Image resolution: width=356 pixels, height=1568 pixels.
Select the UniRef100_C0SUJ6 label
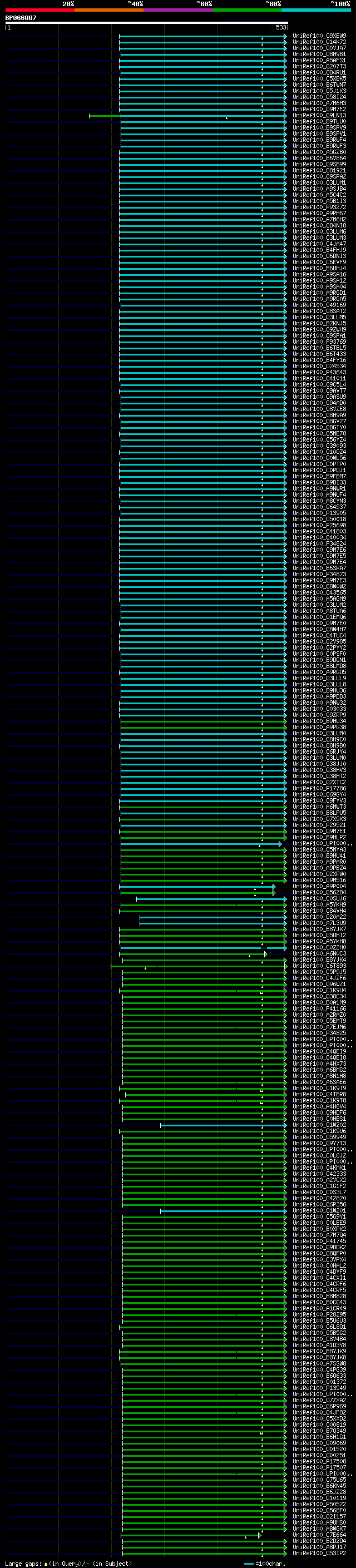319,899
